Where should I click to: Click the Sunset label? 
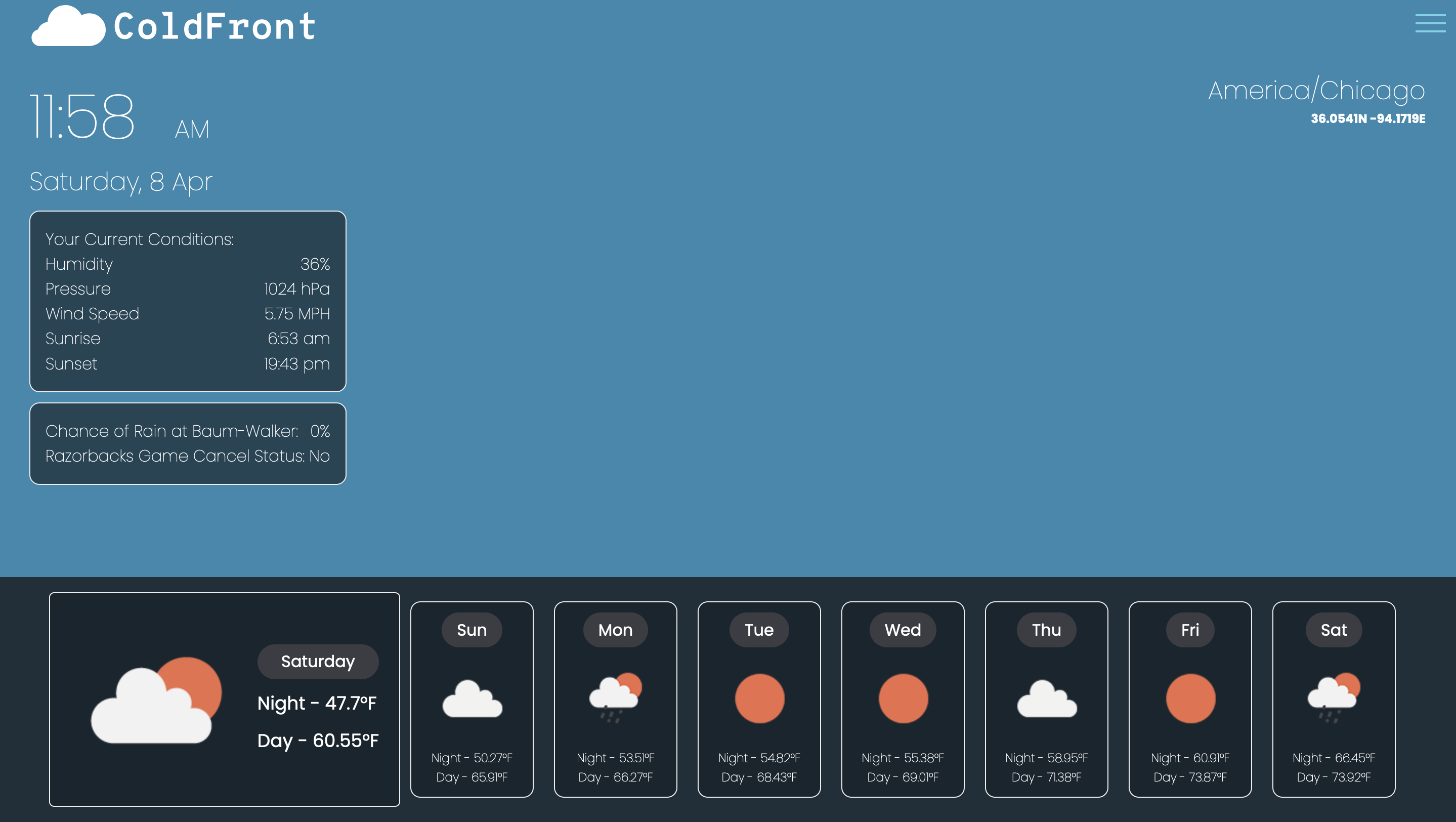point(71,363)
